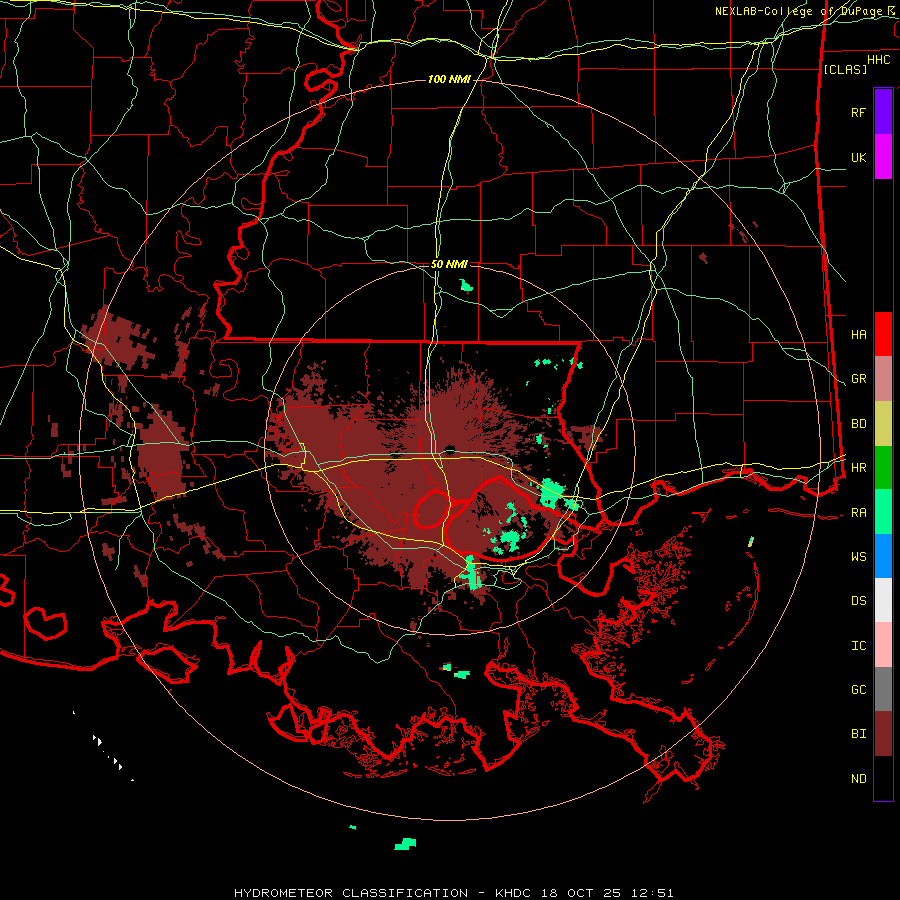Click the BD legend label

[x=858, y=424]
